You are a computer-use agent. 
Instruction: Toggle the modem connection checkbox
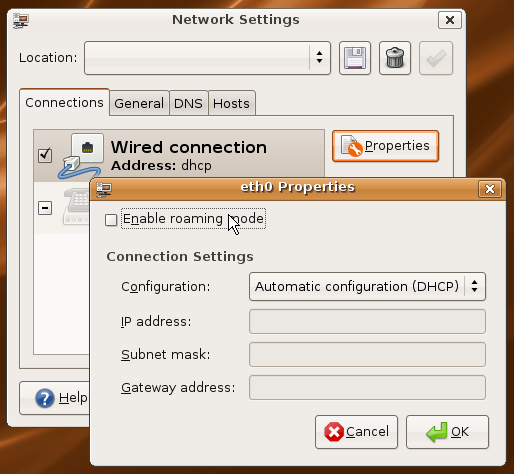45,208
